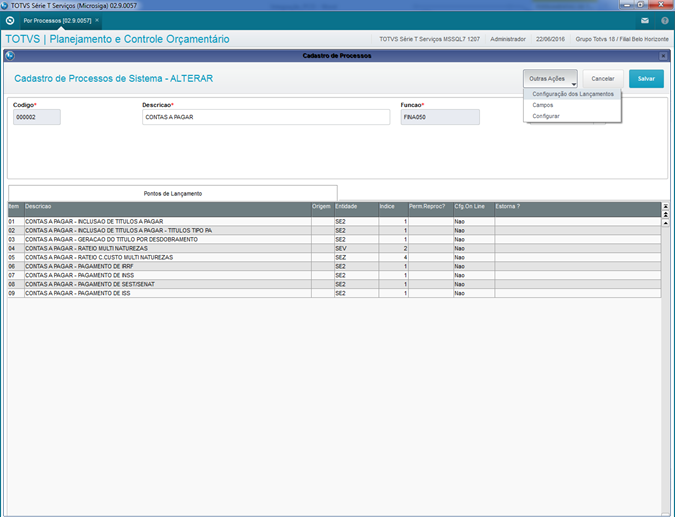This screenshot has height=517, width=675.
Task: Select row TITULOS TIPO PA
Action: tap(334, 230)
